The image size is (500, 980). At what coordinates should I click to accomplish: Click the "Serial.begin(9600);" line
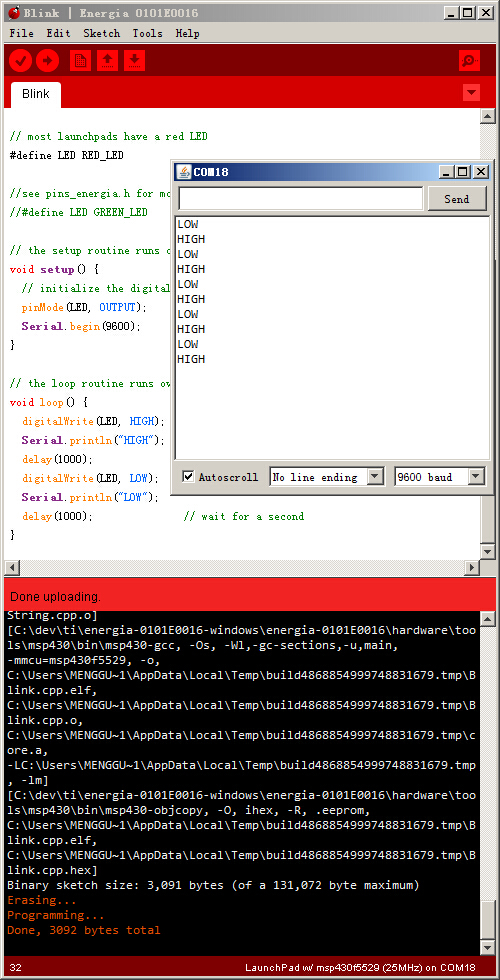click(x=81, y=326)
